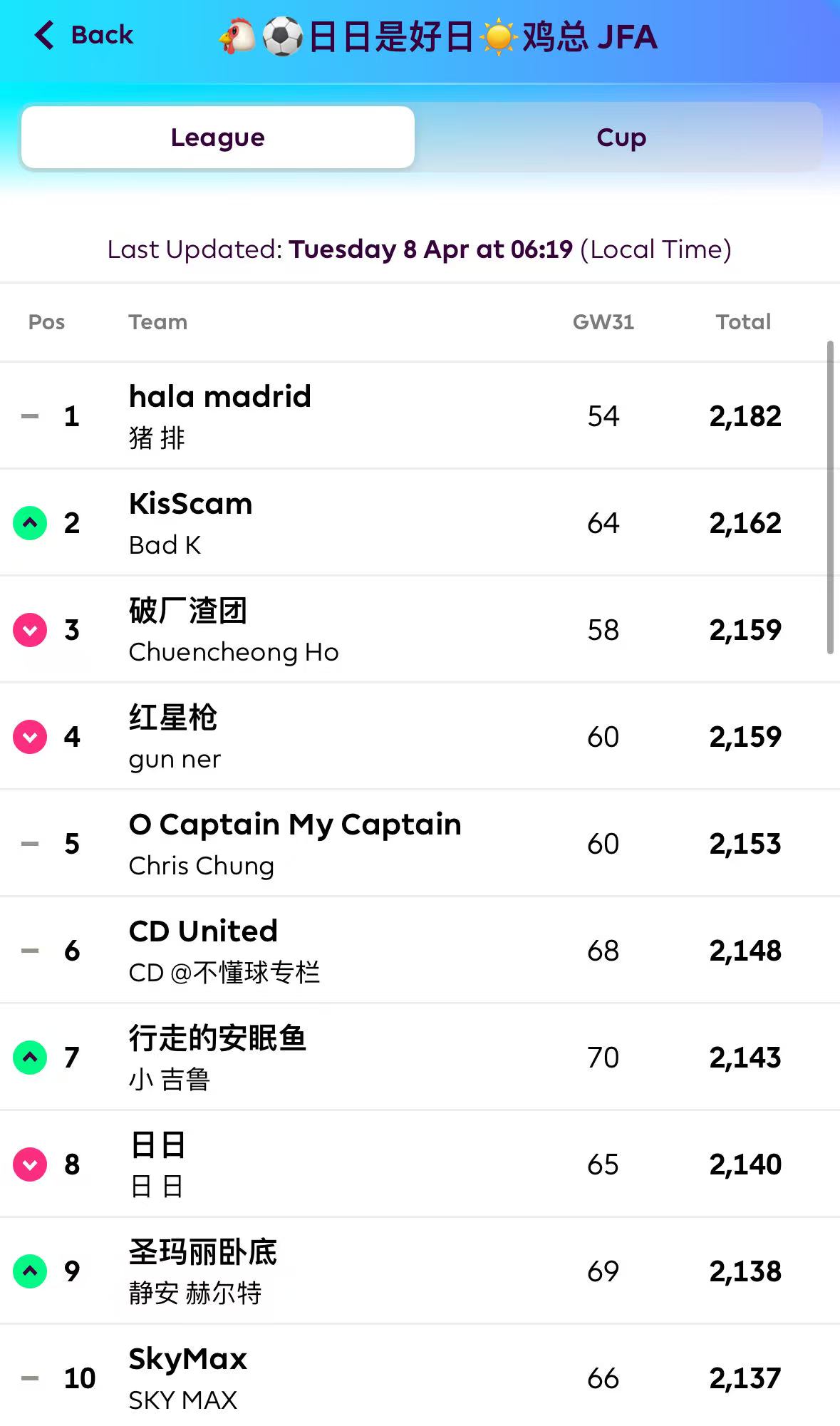Open the SkyMax team entry
Image resolution: width=840 pixels, height=1426 pixels.
187,1359
